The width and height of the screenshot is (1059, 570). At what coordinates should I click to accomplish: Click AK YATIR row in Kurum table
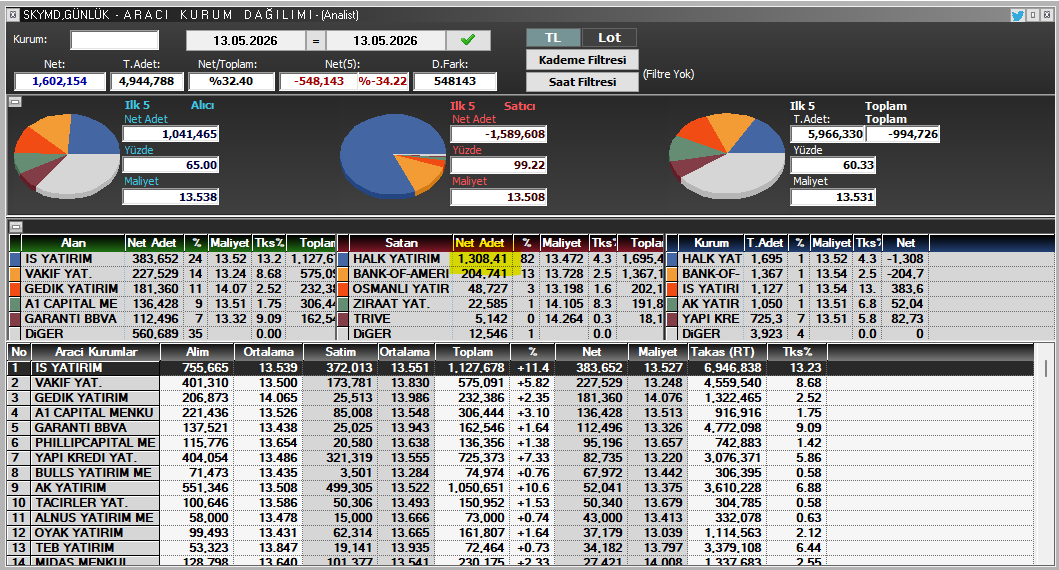pyautogui.click(x=797, y=303)
